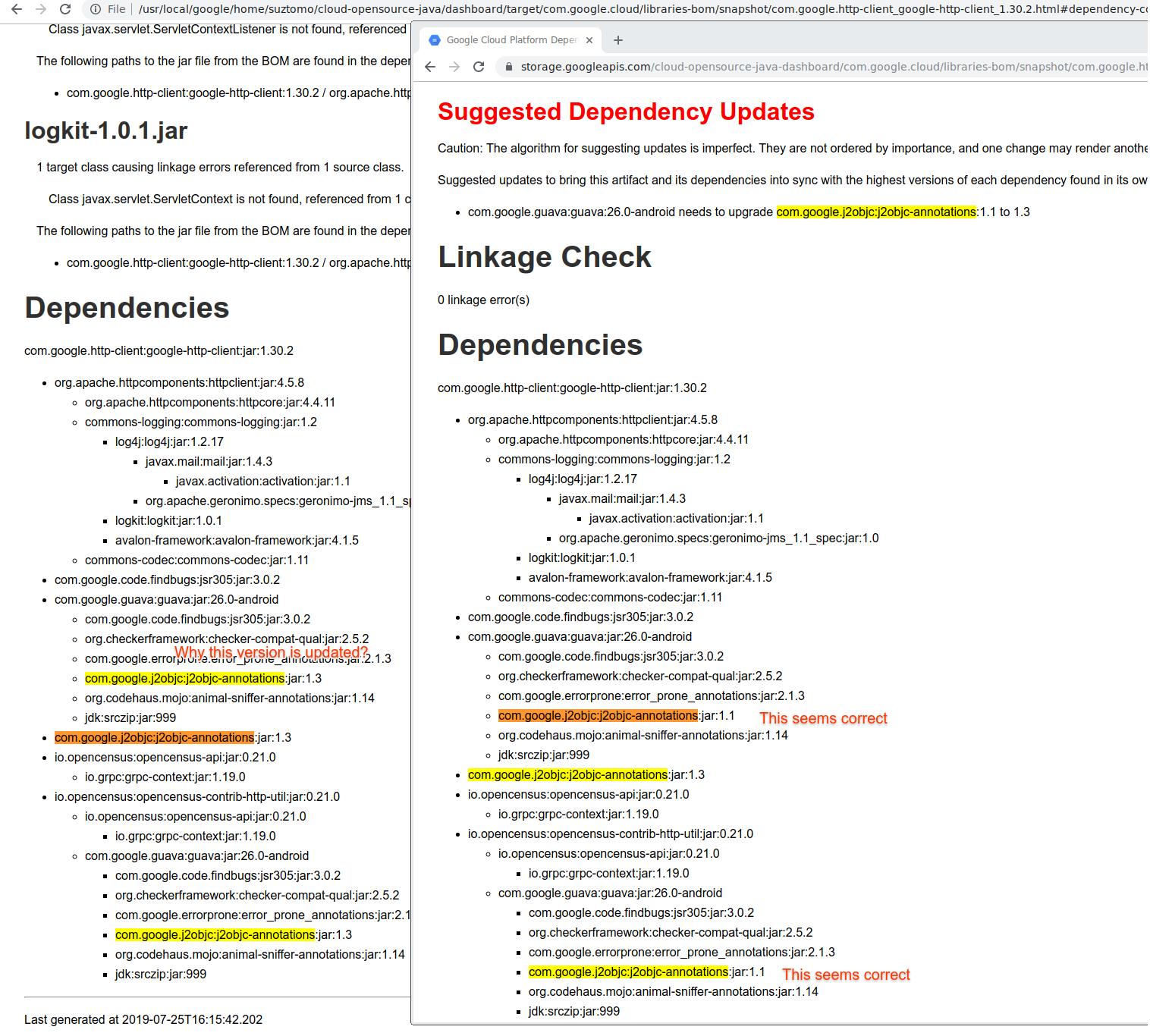Click the info icon beside File in background address bar
Image resolution: width=1150 pixels, height=1036 pixels.
(x=94, y=10)
